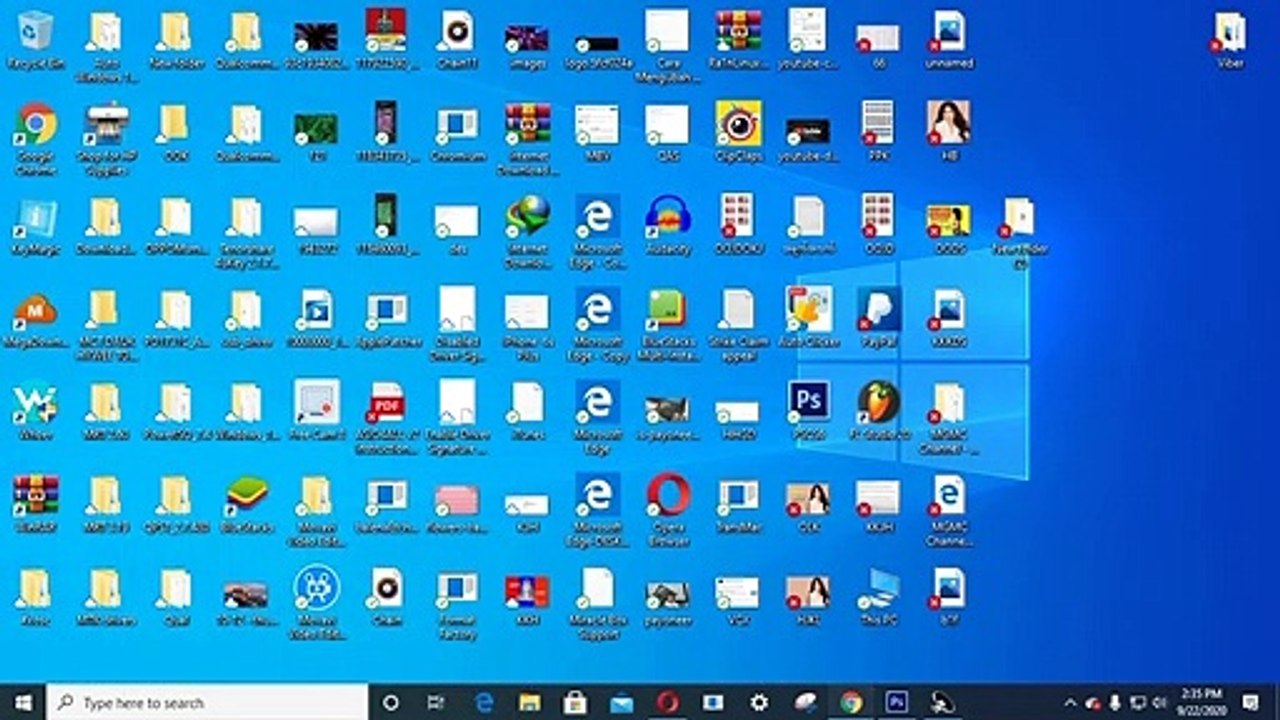
Task: Select the FL Studio 20 desktop shortcut
Action: click(879, 409)
